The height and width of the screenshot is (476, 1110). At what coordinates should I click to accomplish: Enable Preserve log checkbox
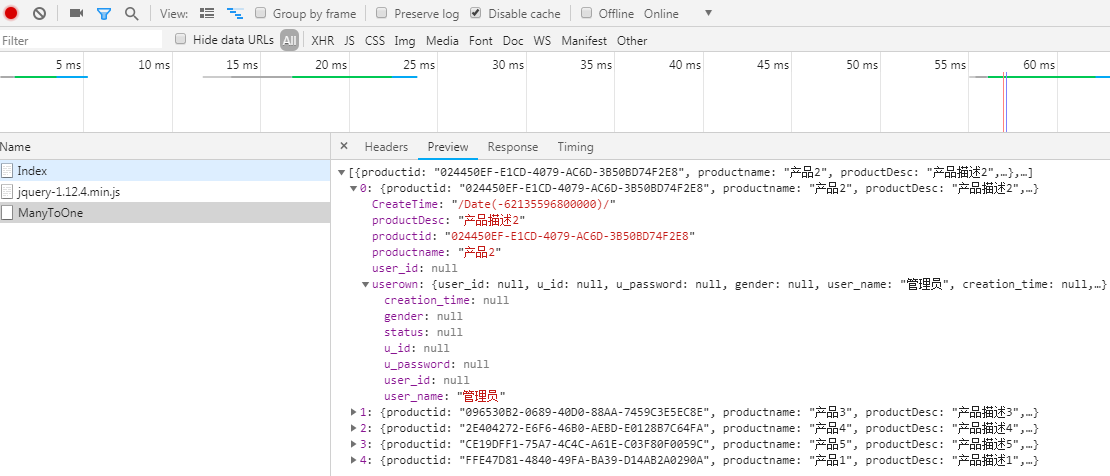(382, 13)
